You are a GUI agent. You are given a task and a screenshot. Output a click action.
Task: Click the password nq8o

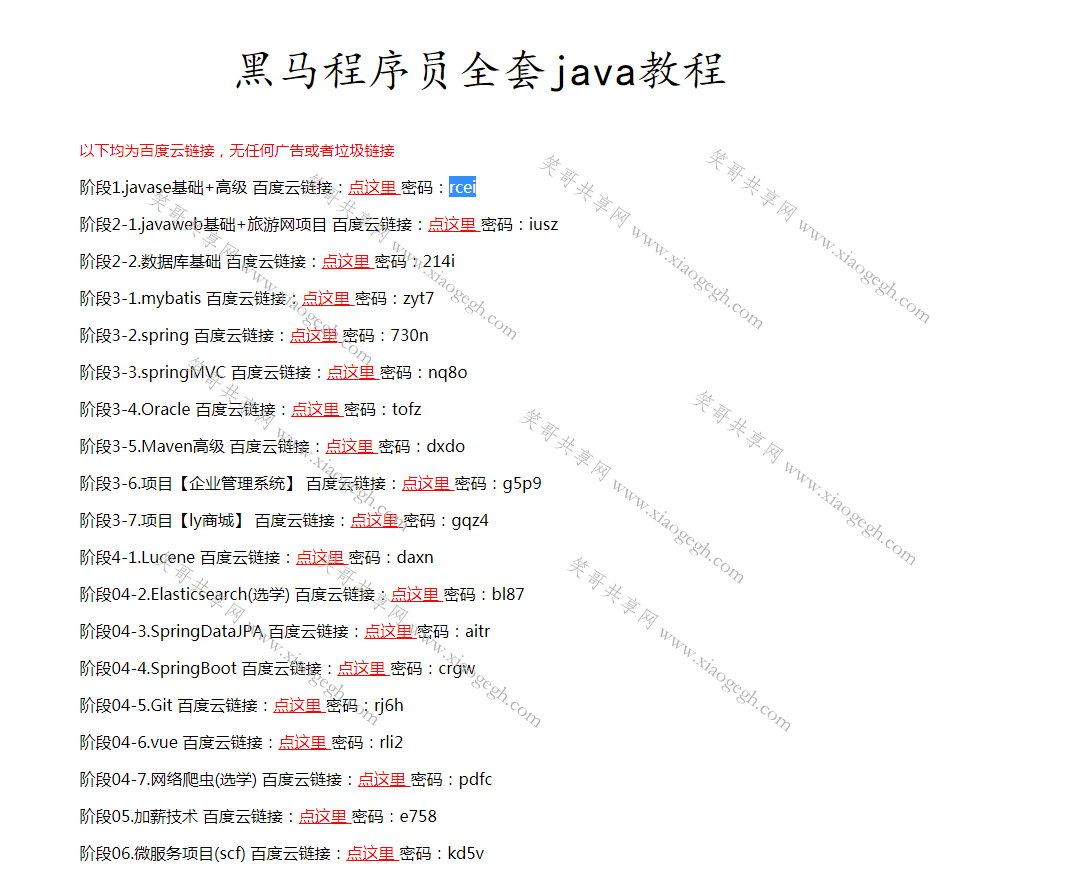point(448,373)
